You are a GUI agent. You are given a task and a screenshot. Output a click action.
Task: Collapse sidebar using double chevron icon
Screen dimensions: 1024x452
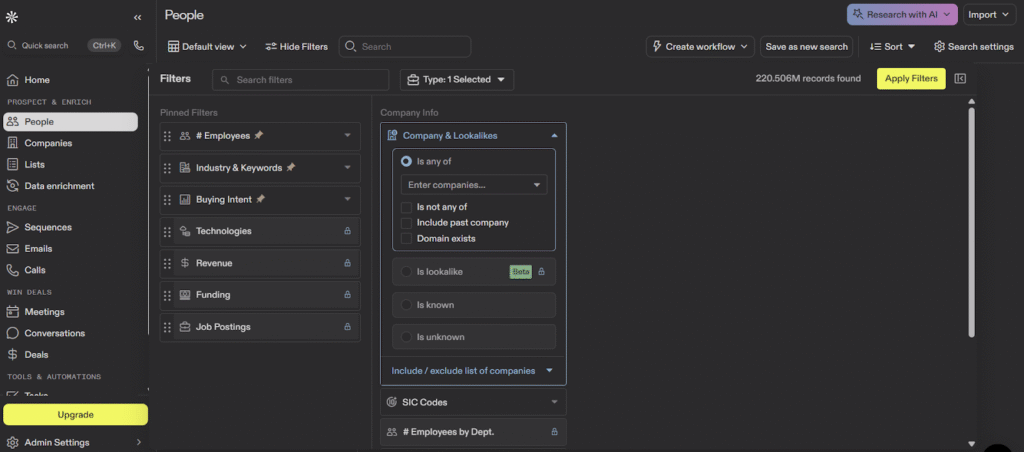[138, 17]
